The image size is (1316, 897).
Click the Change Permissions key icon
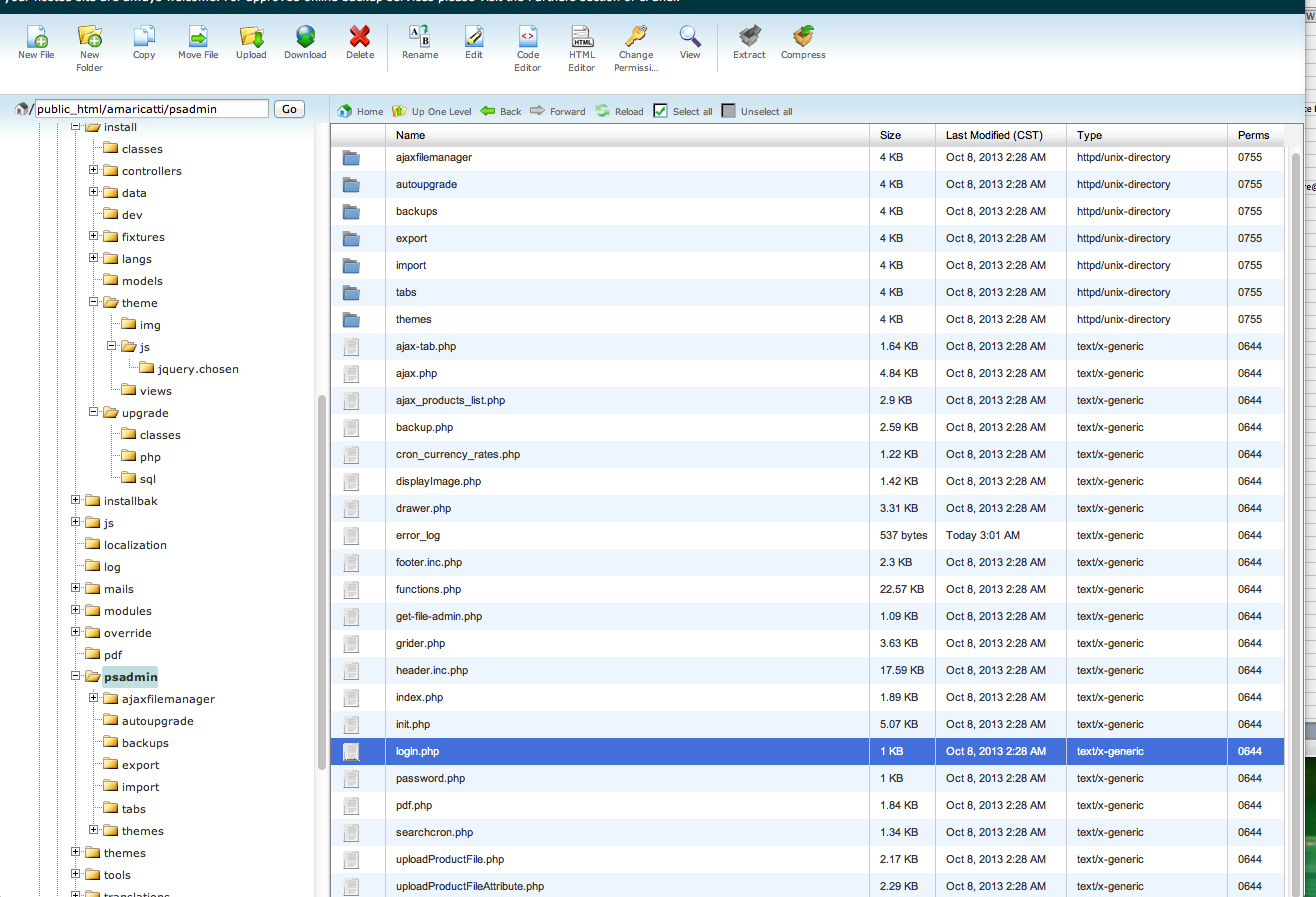coord(636,37)
